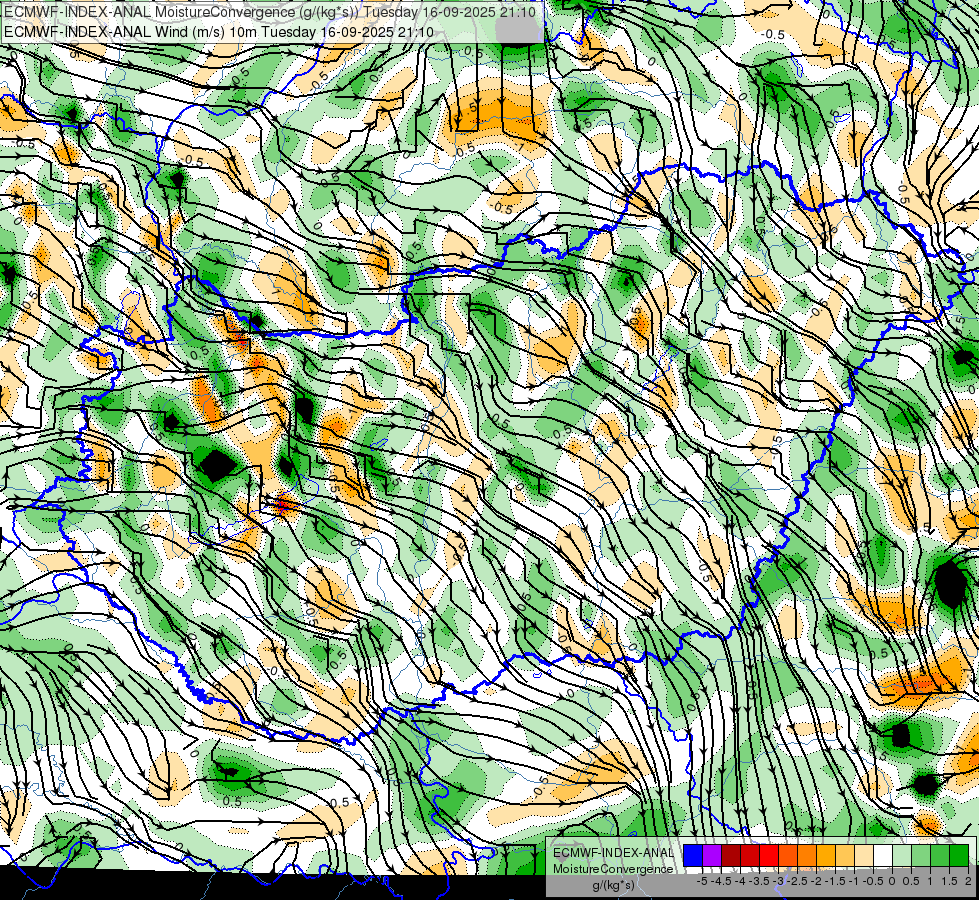Screen dimensions: 979x900
Task: Click the -5 tick value on legend
Action: coord(702,881)
